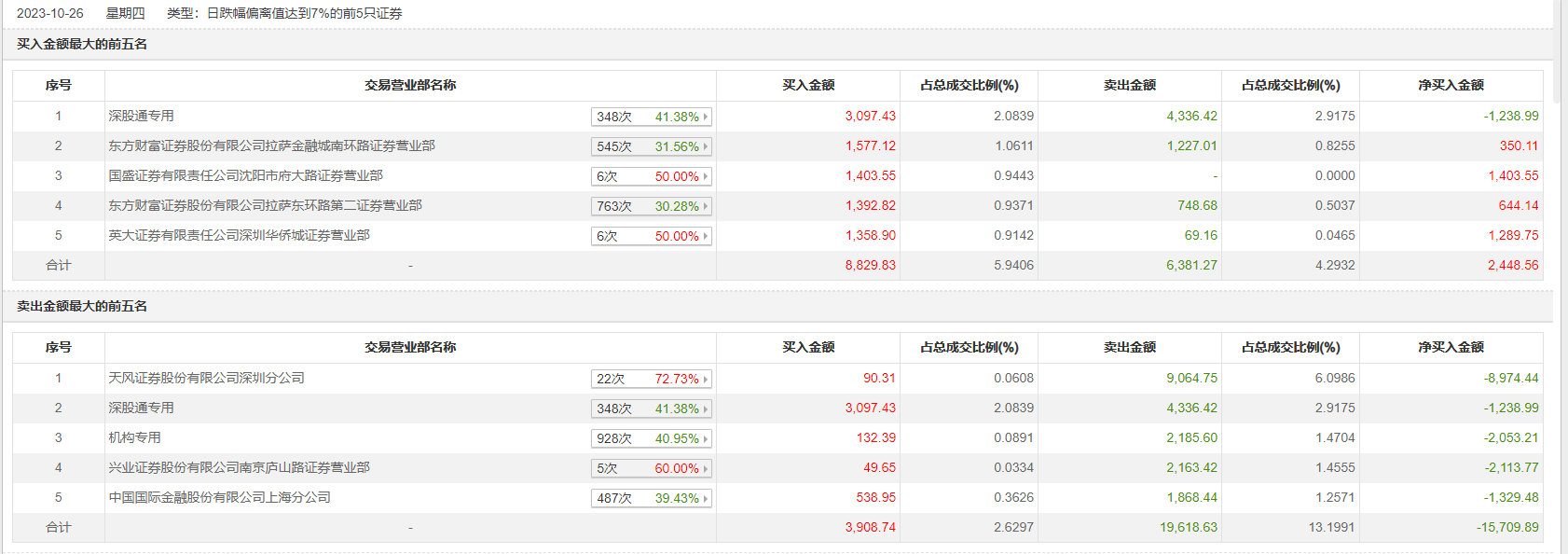Open 天风证券股份有限公司深圳分公司 link

[x=206, y=378]
